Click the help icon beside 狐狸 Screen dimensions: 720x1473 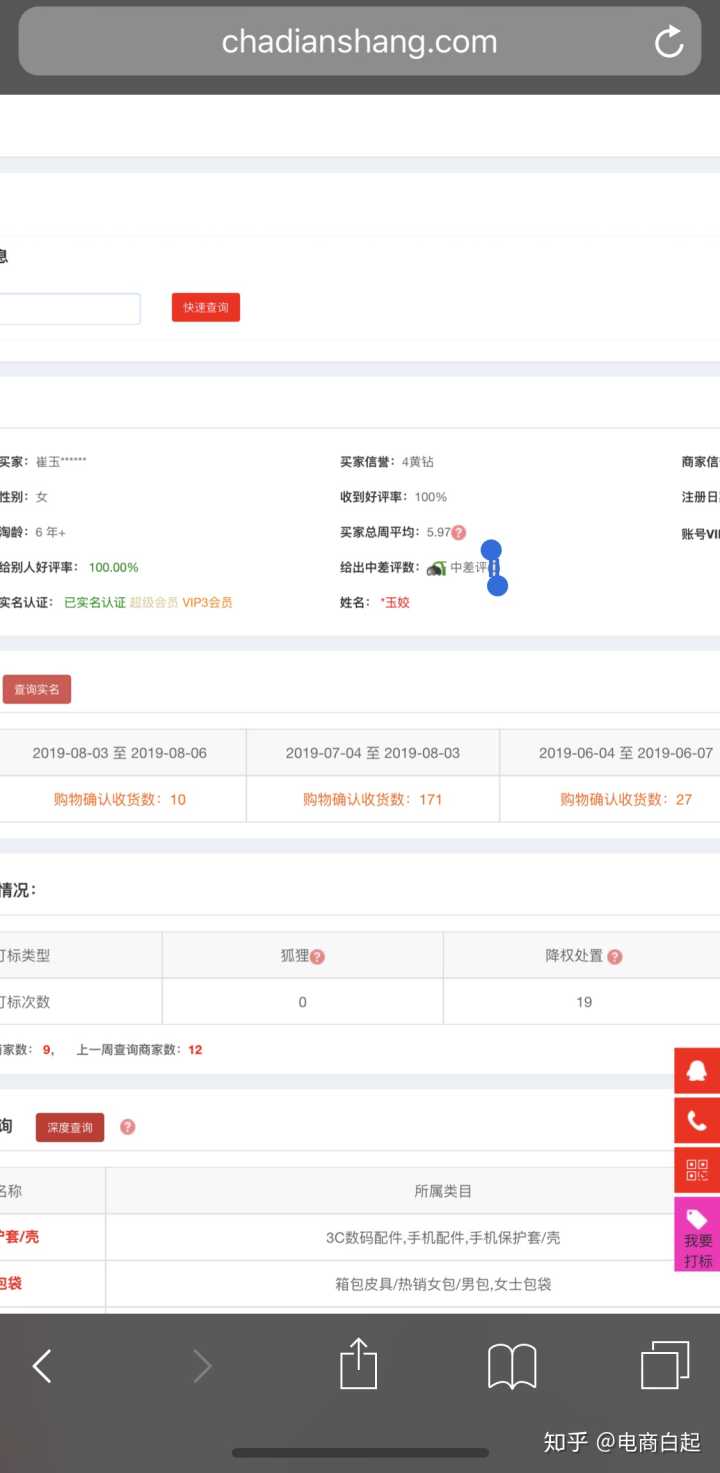(318, 957)
